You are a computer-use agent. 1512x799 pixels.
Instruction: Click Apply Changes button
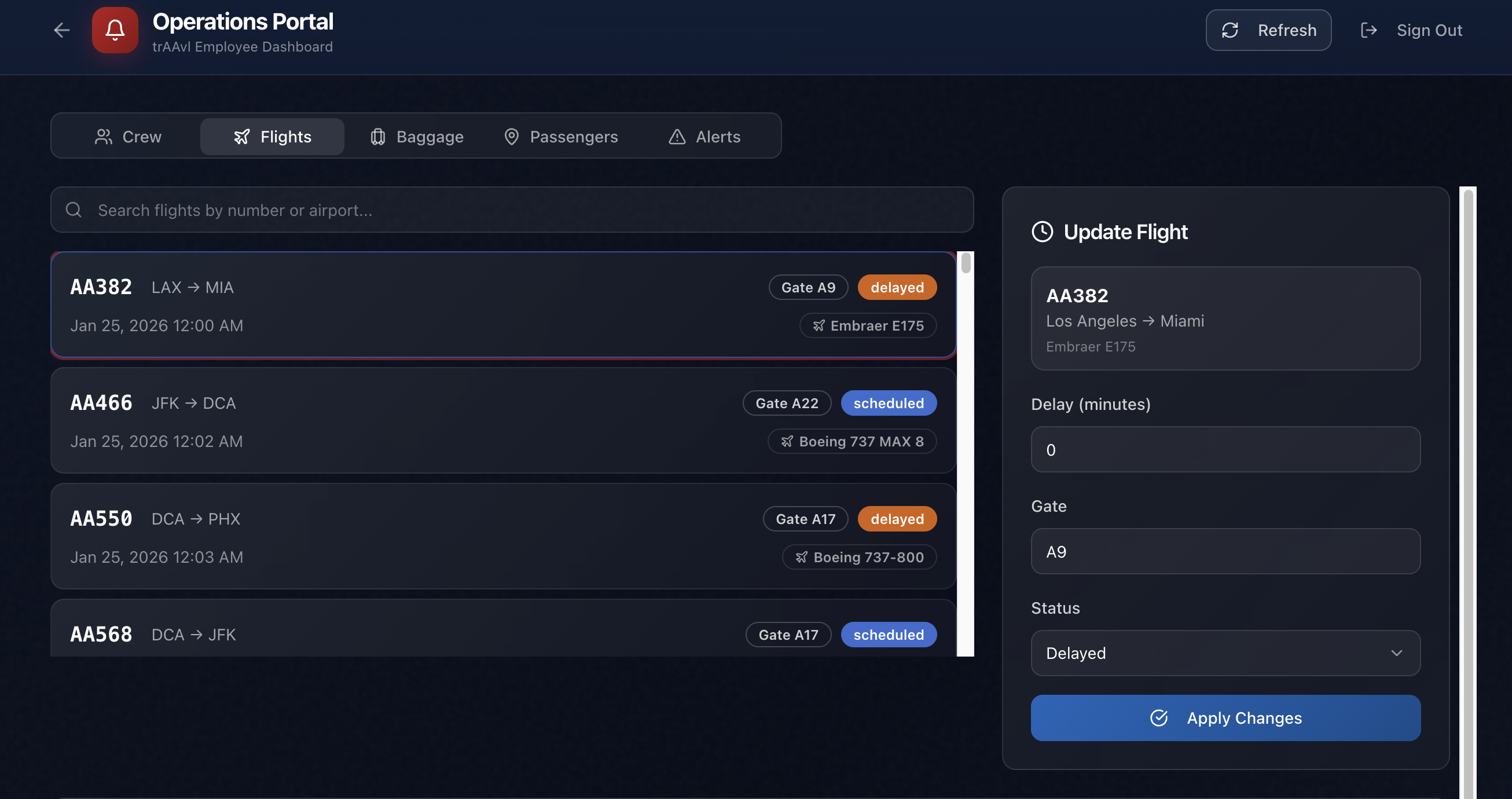coord(1225,717)
